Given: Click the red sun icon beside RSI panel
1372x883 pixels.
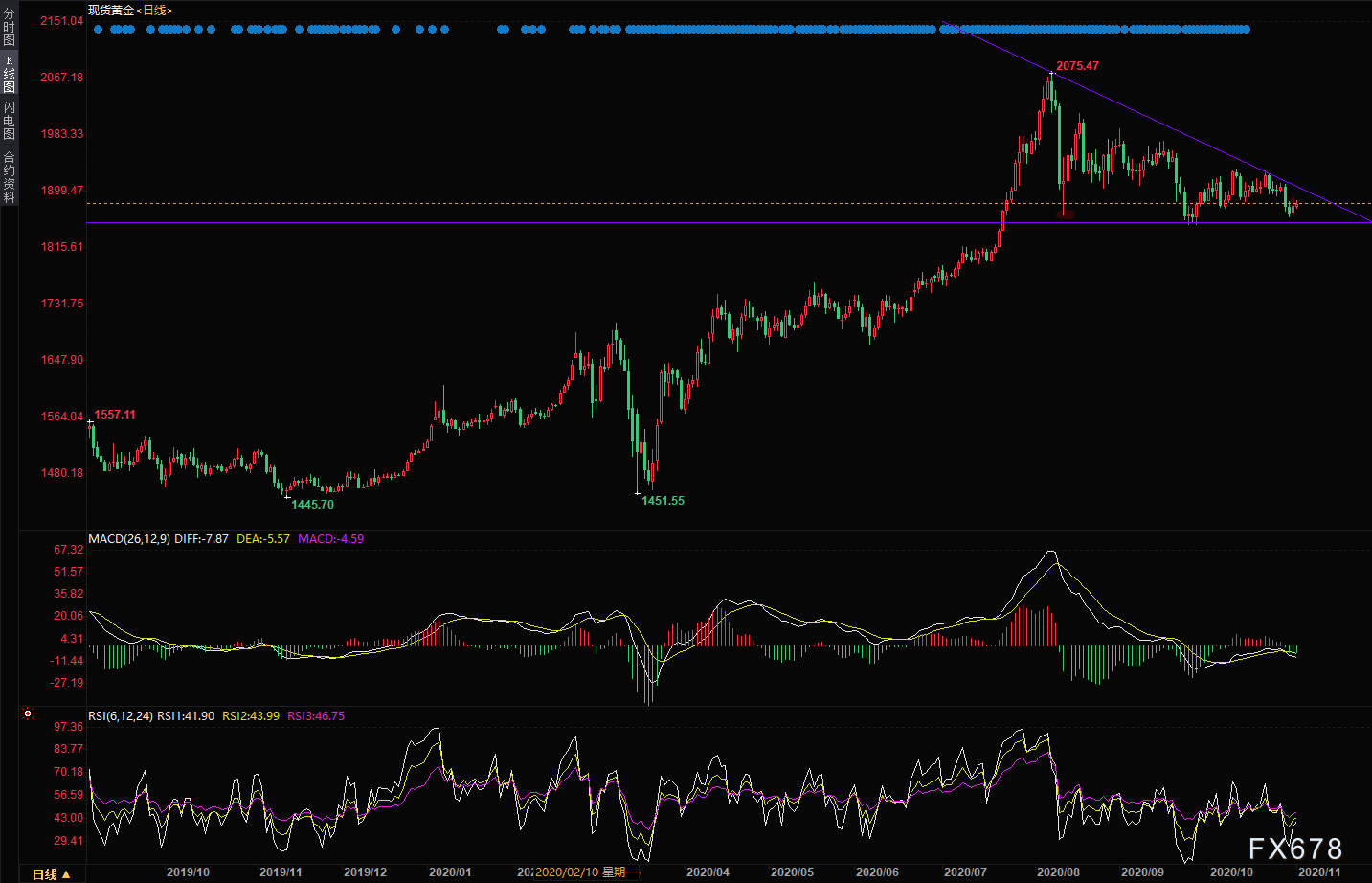Looking at the screenshot, I should pyautogui.click(x=28, y=713).
